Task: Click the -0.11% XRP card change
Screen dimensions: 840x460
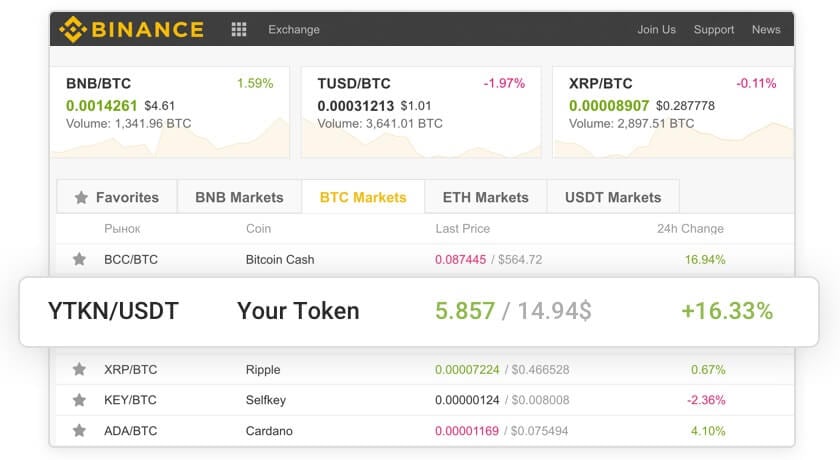Action: pos(756,83)
